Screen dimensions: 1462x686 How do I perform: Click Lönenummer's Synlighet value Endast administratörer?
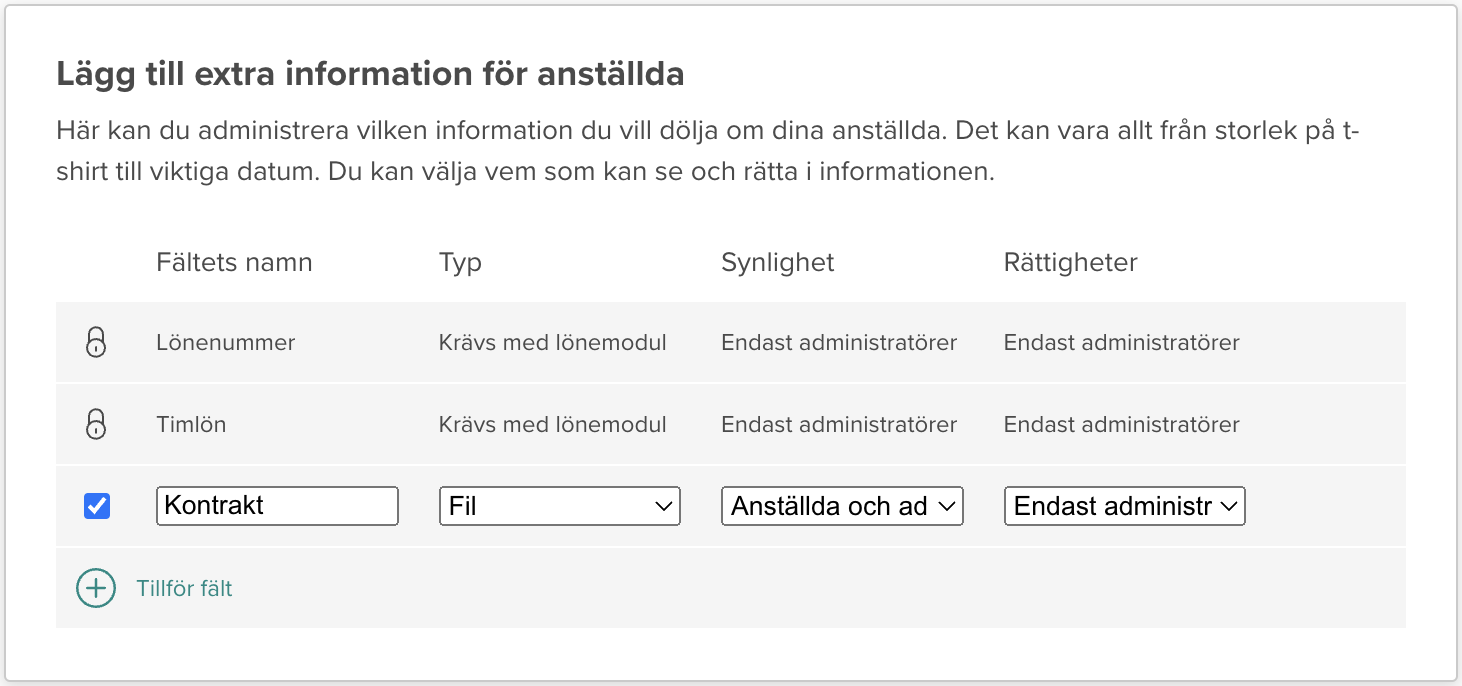(x=839, y=343)
